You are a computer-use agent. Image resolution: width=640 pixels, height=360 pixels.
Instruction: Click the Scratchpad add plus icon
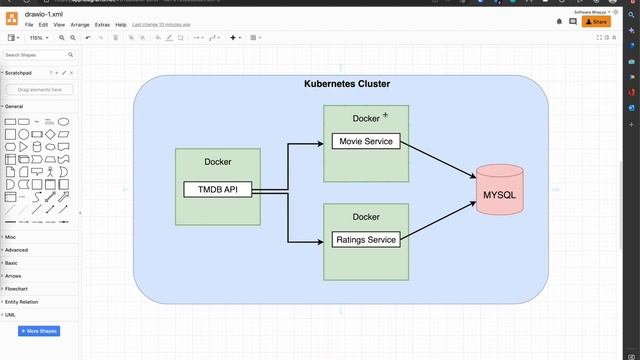coord(57,73)
